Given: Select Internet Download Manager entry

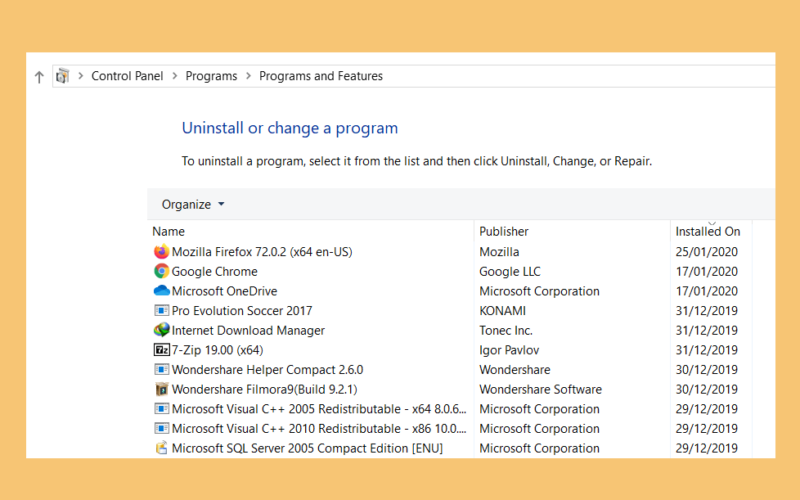Looking at the screenshot, I should click(248, 330).
